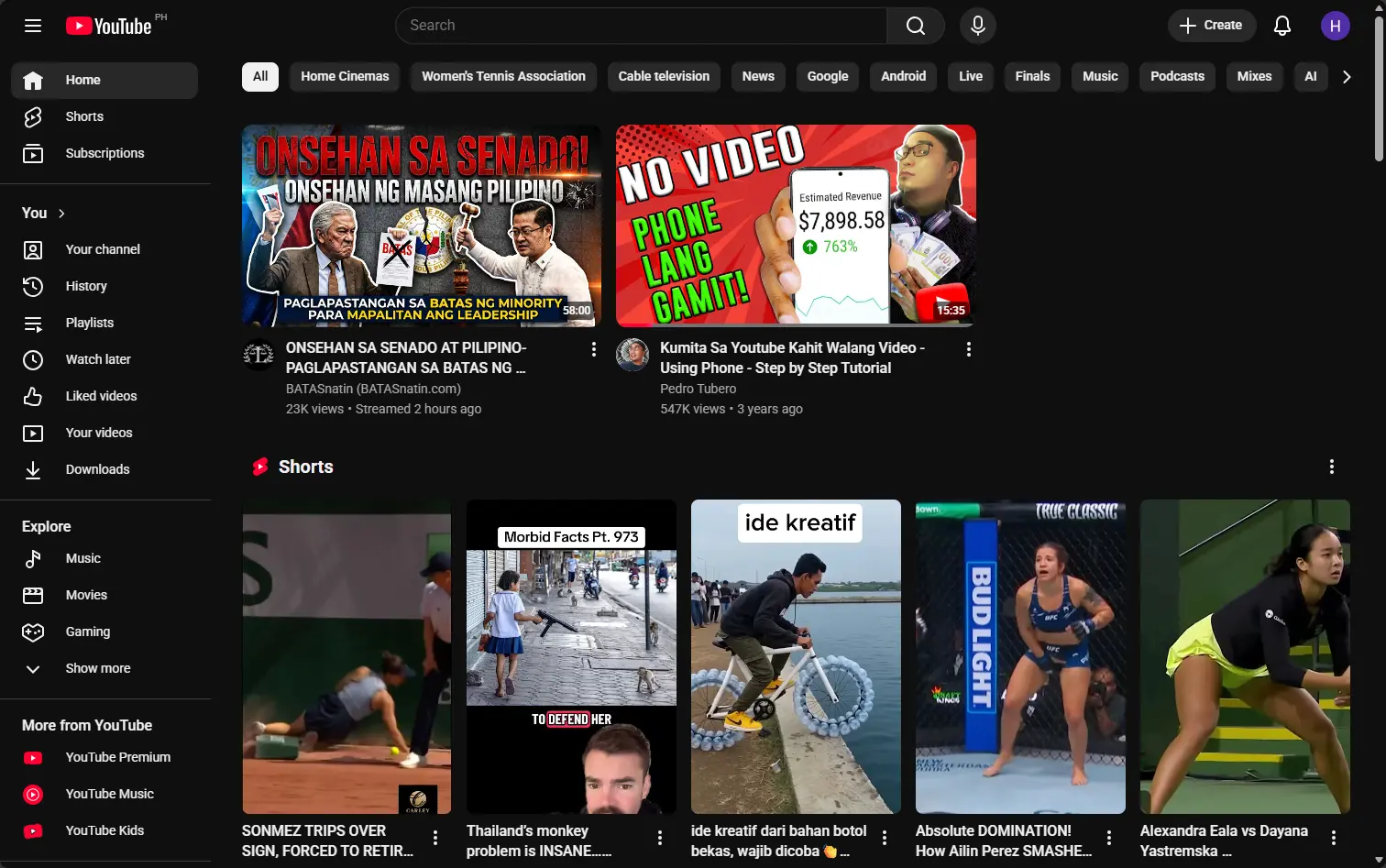Open options for Alexandra Eala short
Image resolution: width=1386 pixels, height=868 pixels.
(x=1334, y=838)
